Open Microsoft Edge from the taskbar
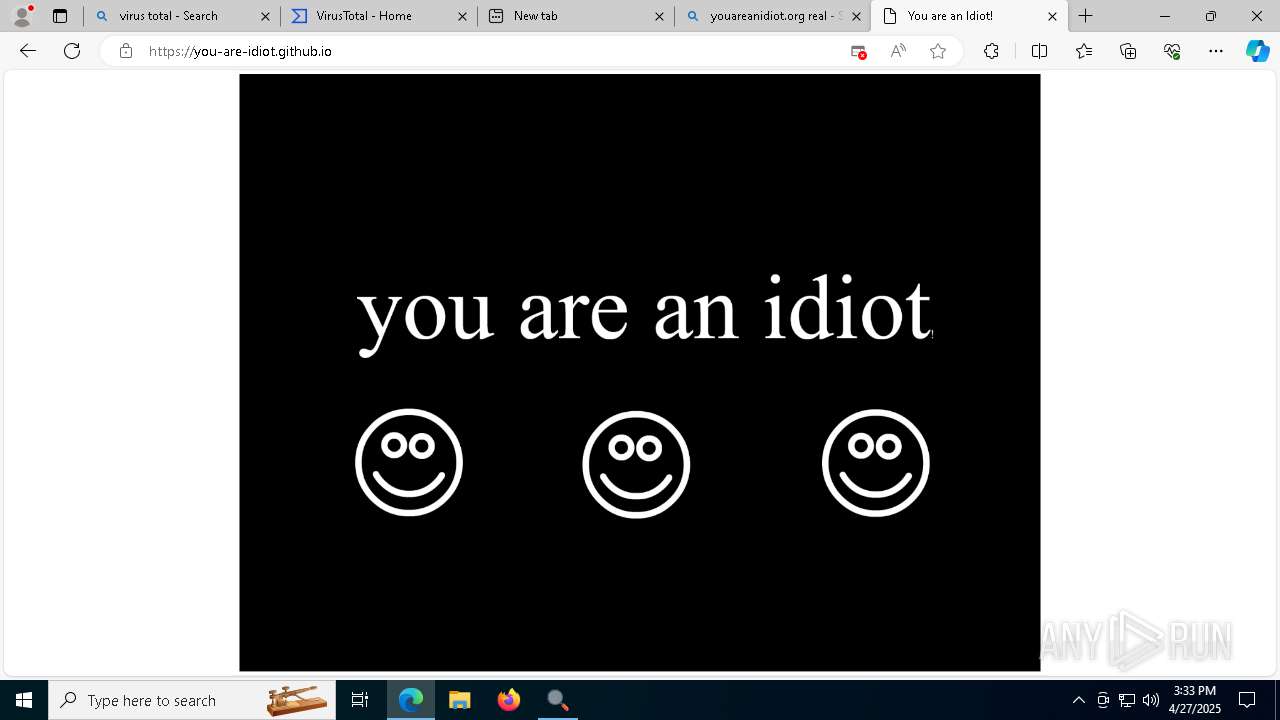 (411, 700)
